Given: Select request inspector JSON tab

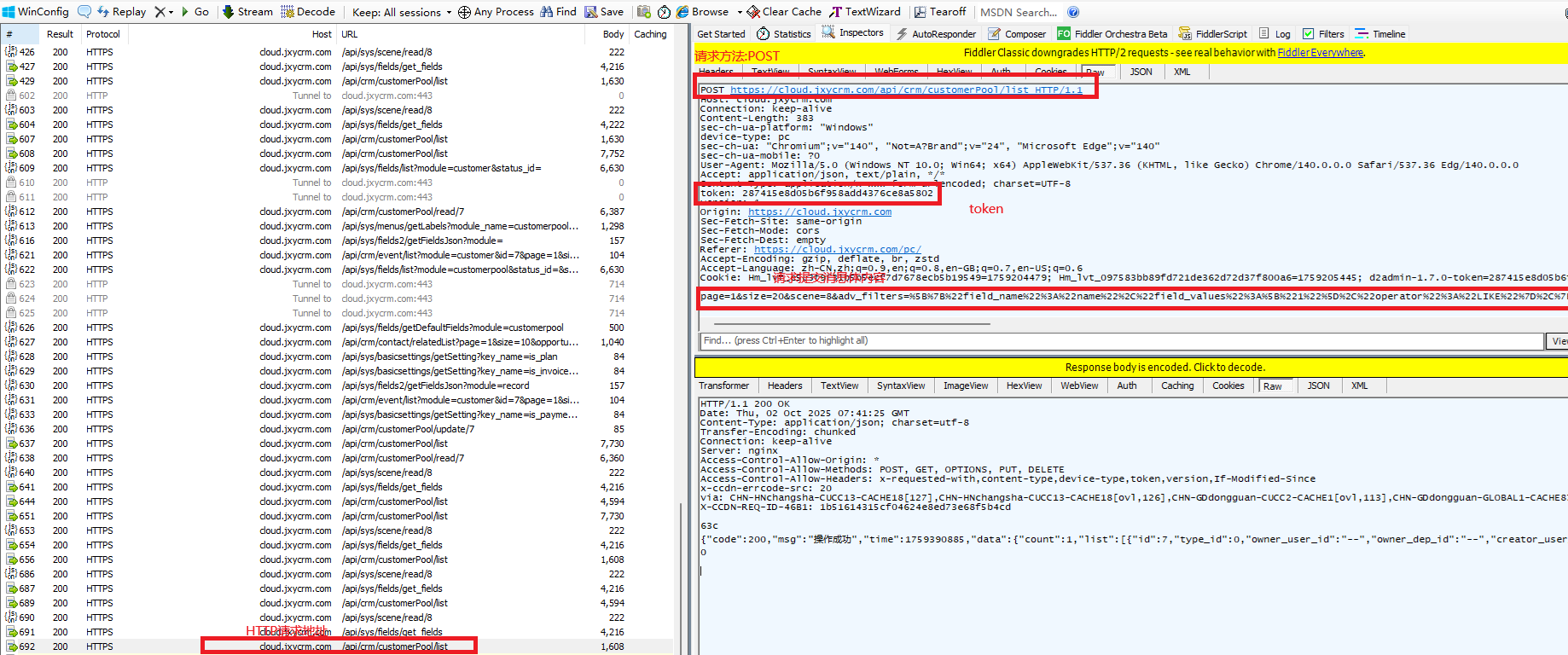Looking at the screenshot, I should 1141,72.
